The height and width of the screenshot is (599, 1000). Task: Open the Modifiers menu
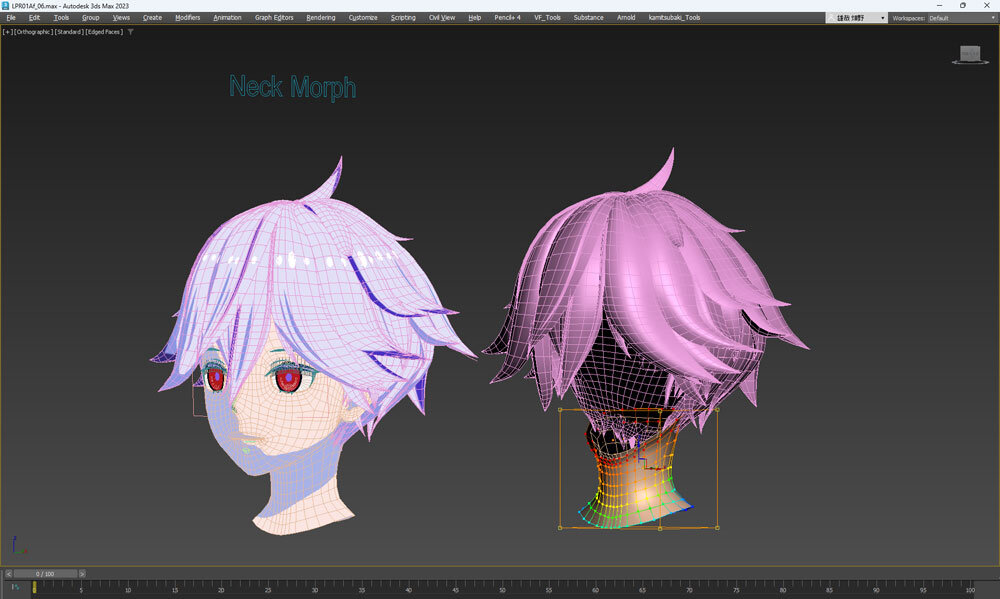[188, 18]
